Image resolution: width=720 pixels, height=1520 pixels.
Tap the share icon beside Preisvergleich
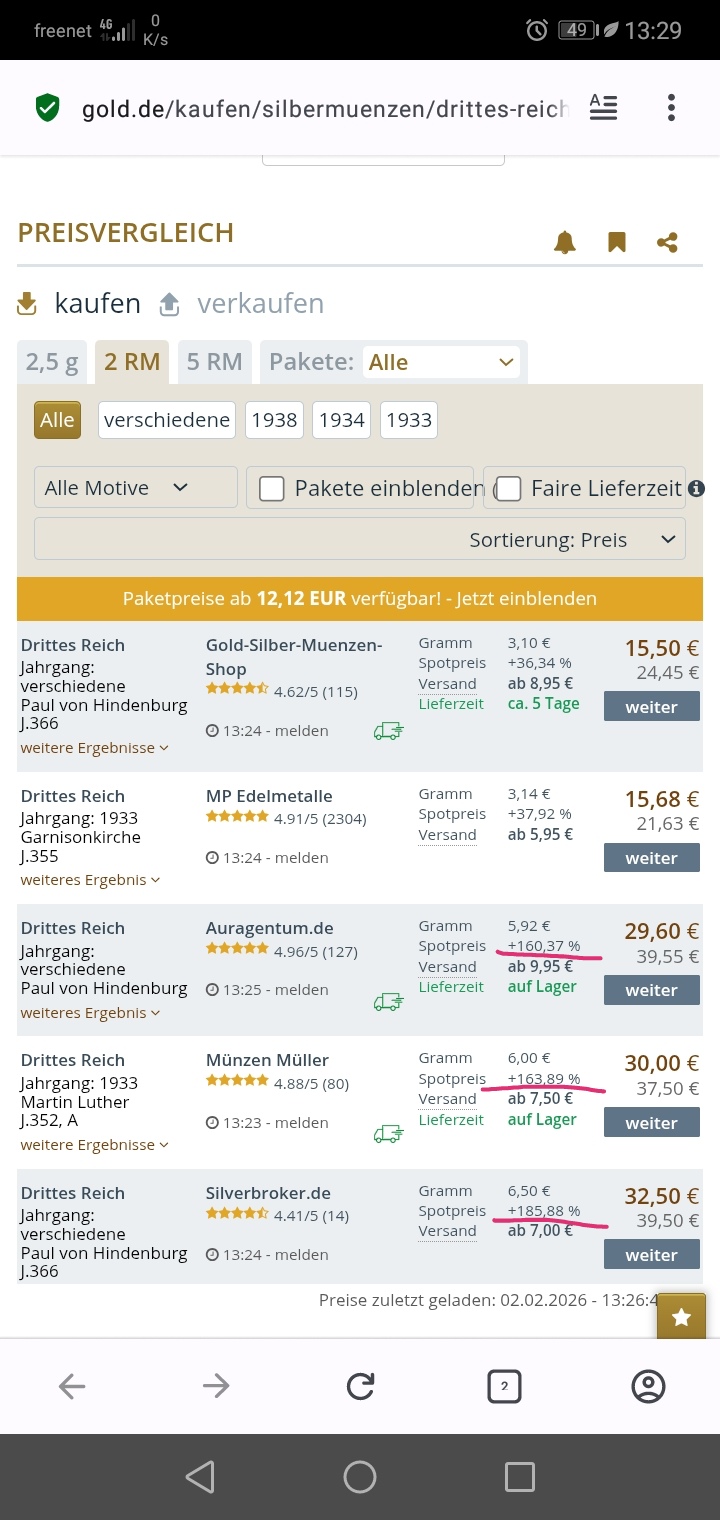point(667,242)
